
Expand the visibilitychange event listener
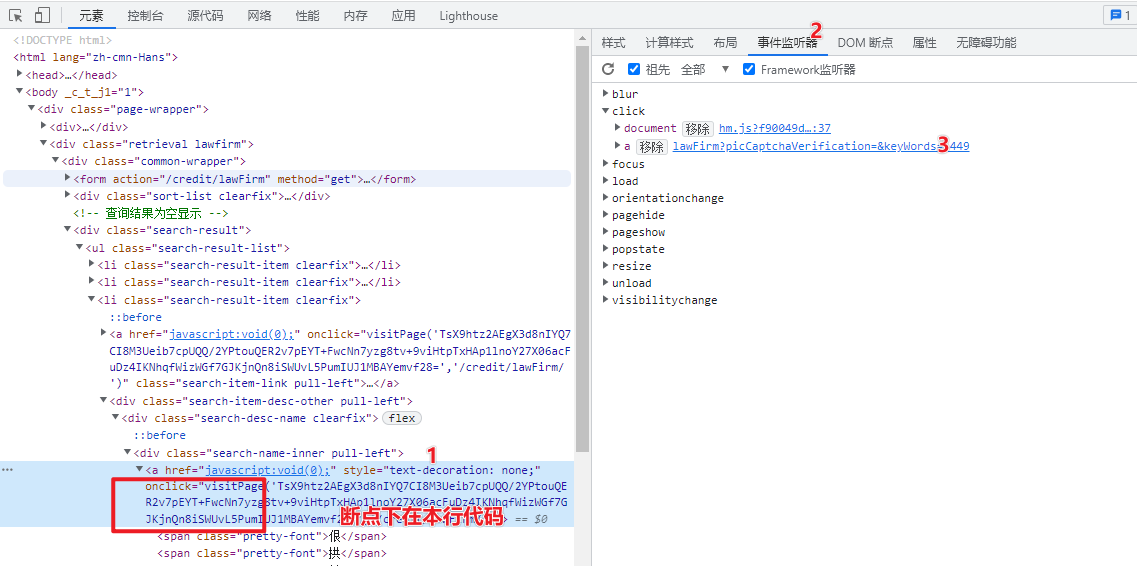[x=605, y=300]
